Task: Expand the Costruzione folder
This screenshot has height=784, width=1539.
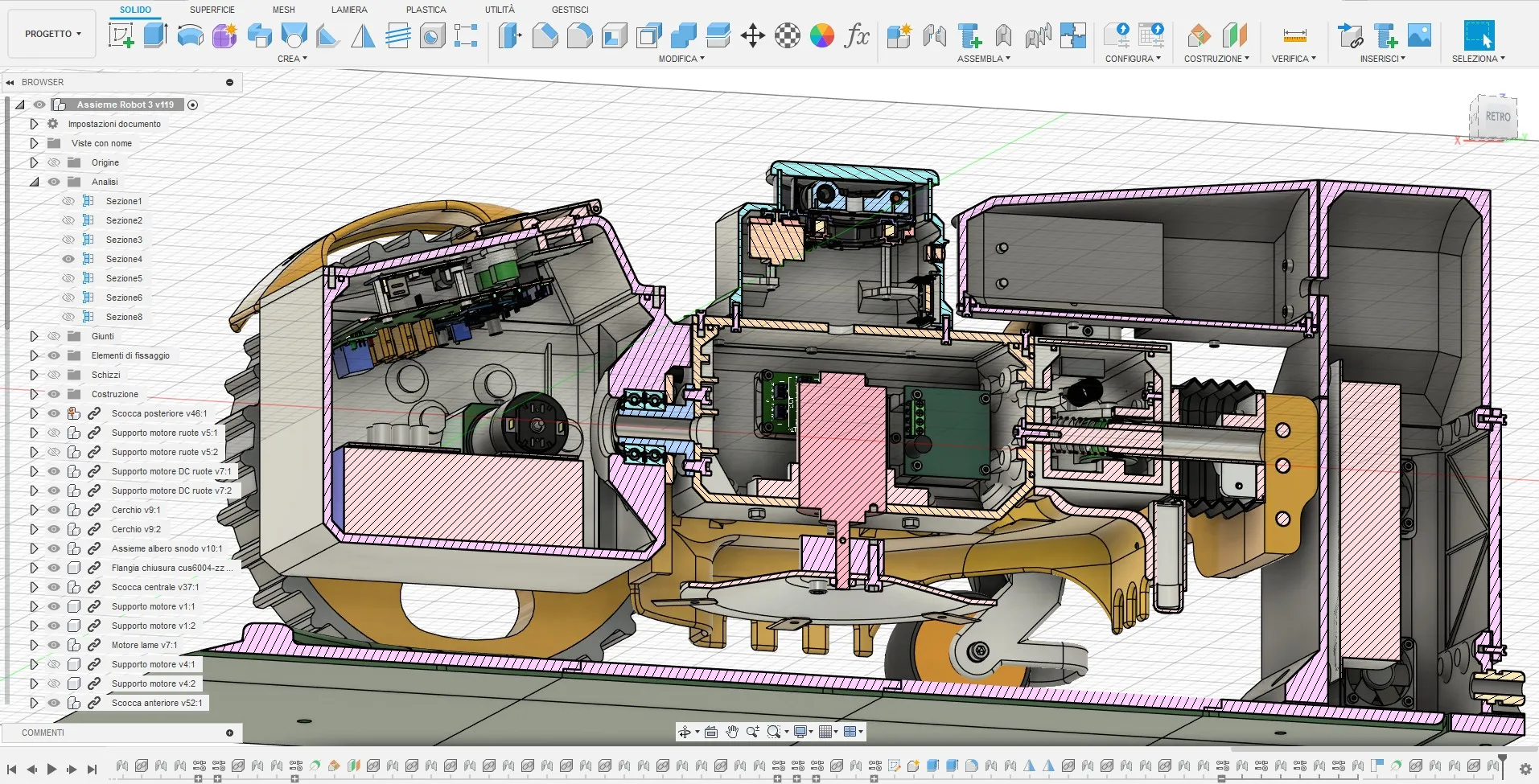Action: tap(34, 394)
